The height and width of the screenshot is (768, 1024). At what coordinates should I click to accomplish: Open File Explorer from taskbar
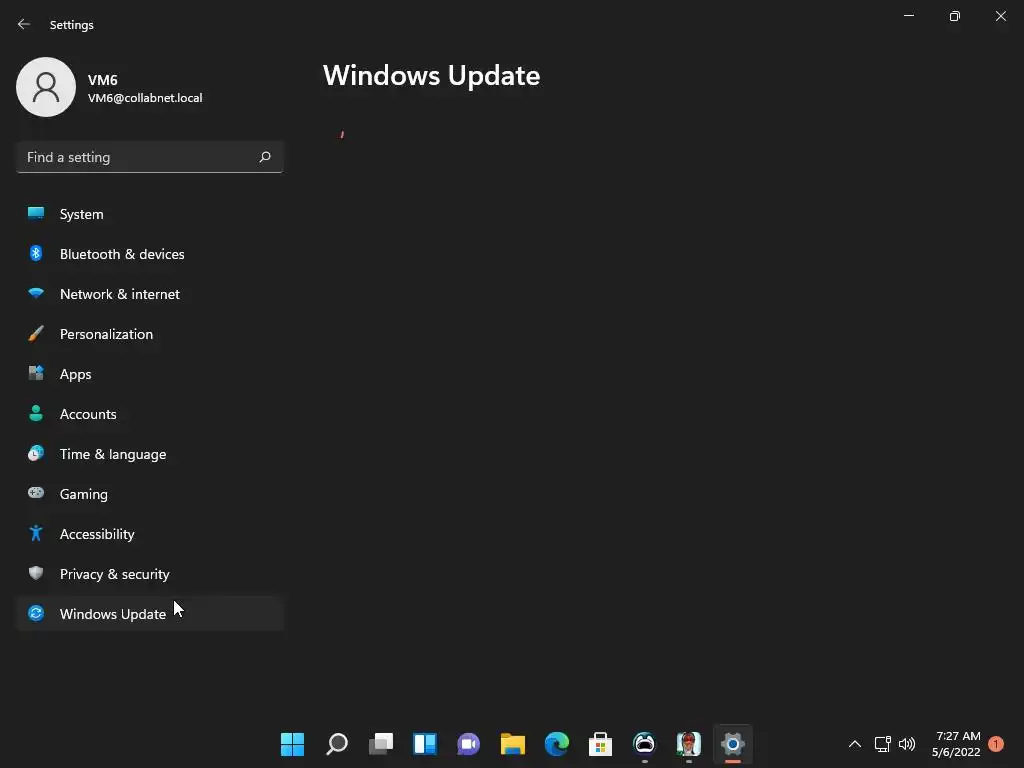[x=513, y=744]
